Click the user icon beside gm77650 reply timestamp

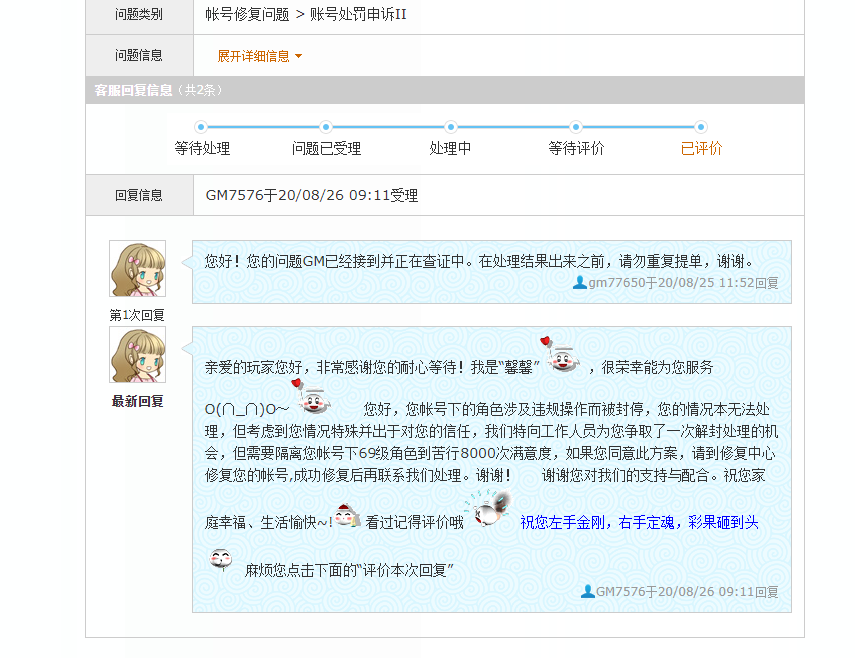click(x=580, y=282)
